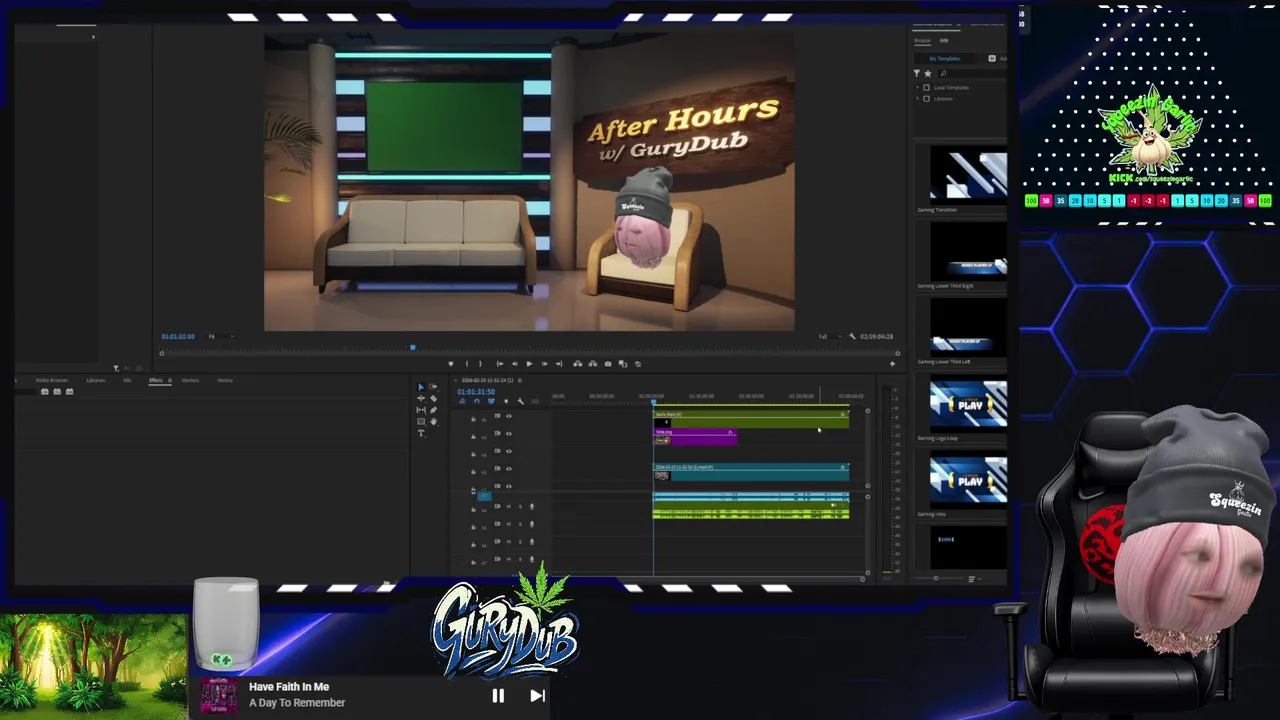Solo the audio track with the green waveform
Screen dimensions: 1280x720
(x=520, y=506)
